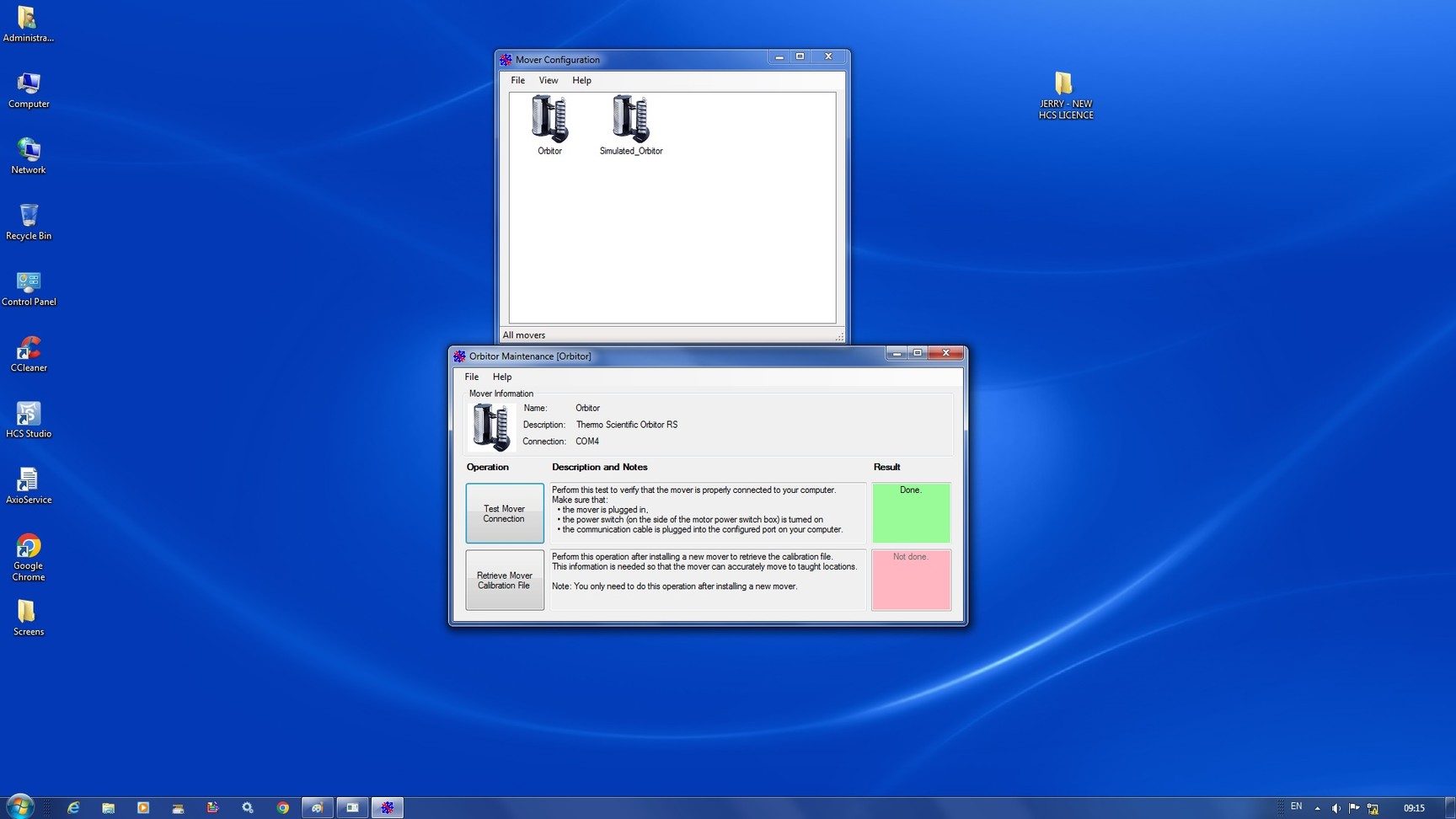The height and width of the screenshot is (819, 1456).
Task: Click the volume speaker tray icon
Action: 1336,808
